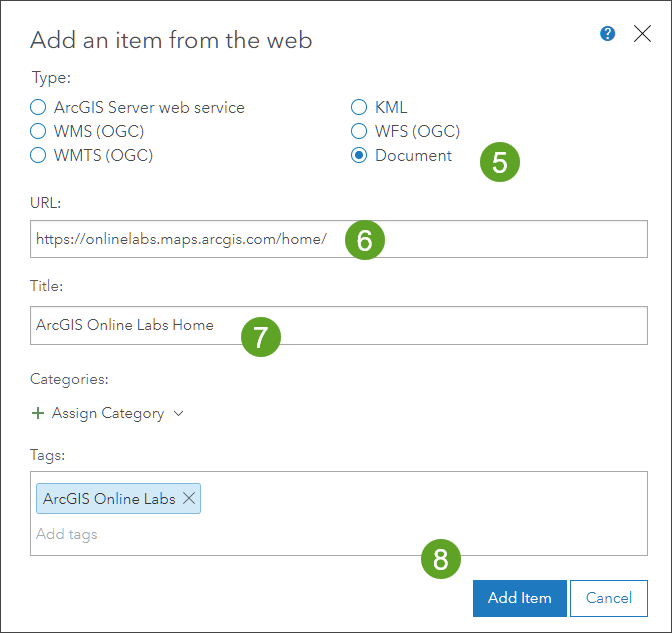
Task: Click the green step 6 marker
Action: 365,240
